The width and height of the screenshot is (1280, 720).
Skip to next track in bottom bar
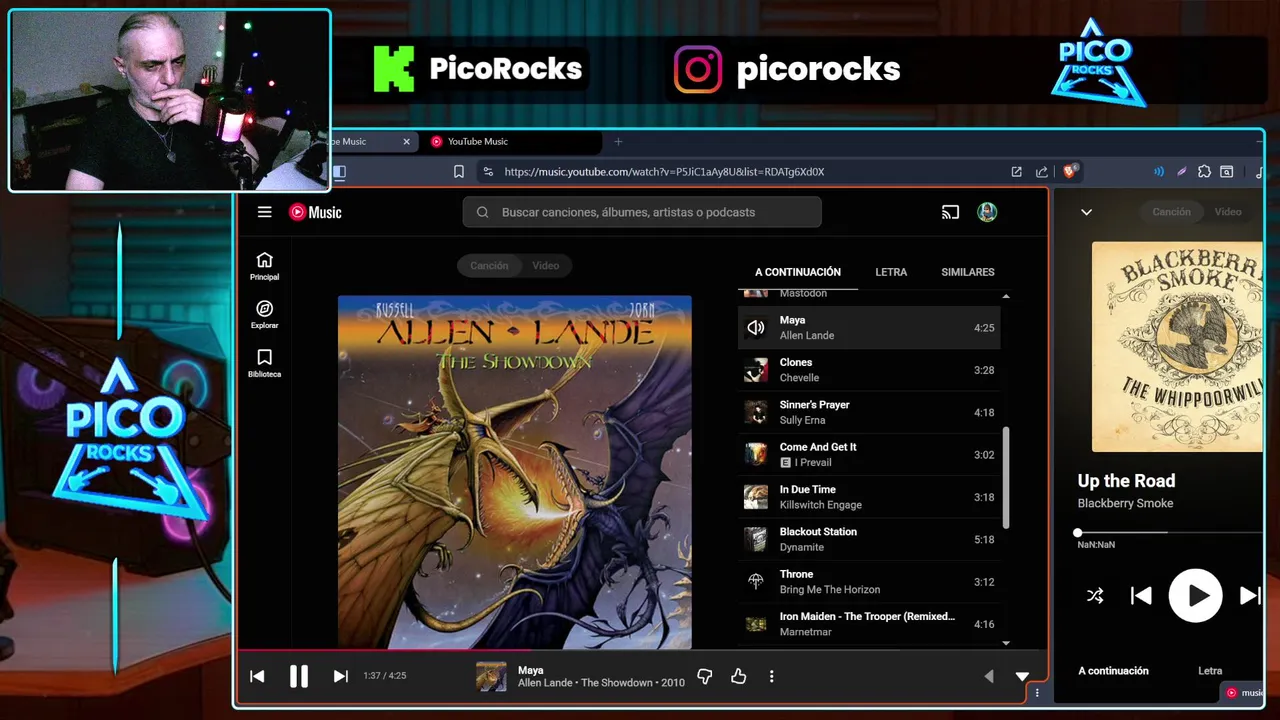point(340,676)
